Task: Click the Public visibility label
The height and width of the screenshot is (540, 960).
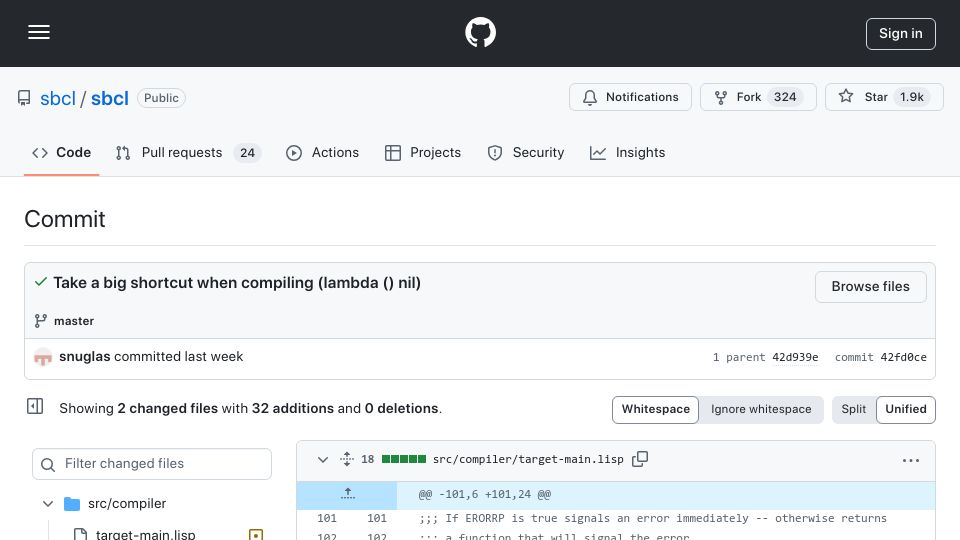Action: coord(161,98)
